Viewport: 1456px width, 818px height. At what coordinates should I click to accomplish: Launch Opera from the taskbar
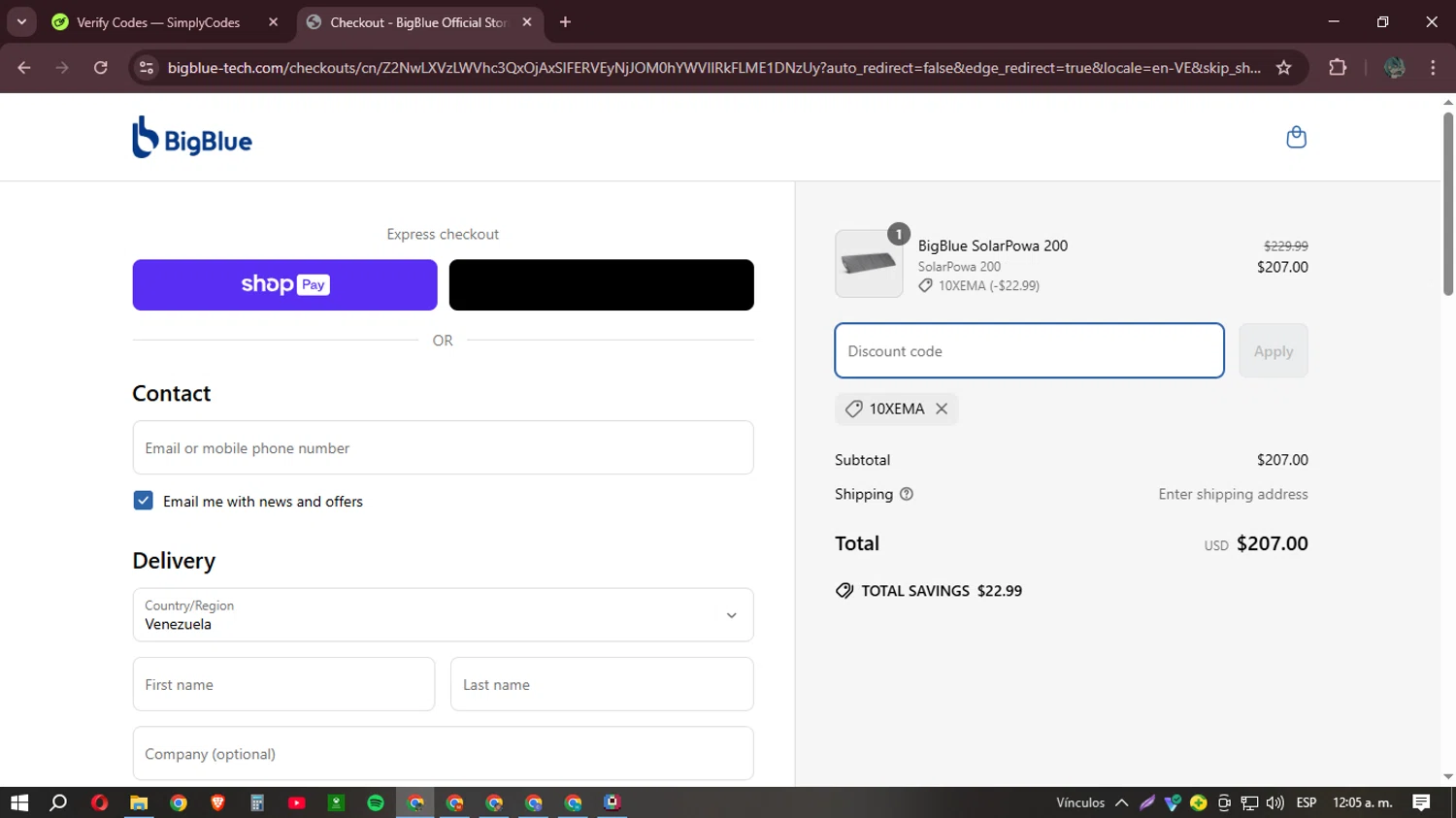coord(99,802)
